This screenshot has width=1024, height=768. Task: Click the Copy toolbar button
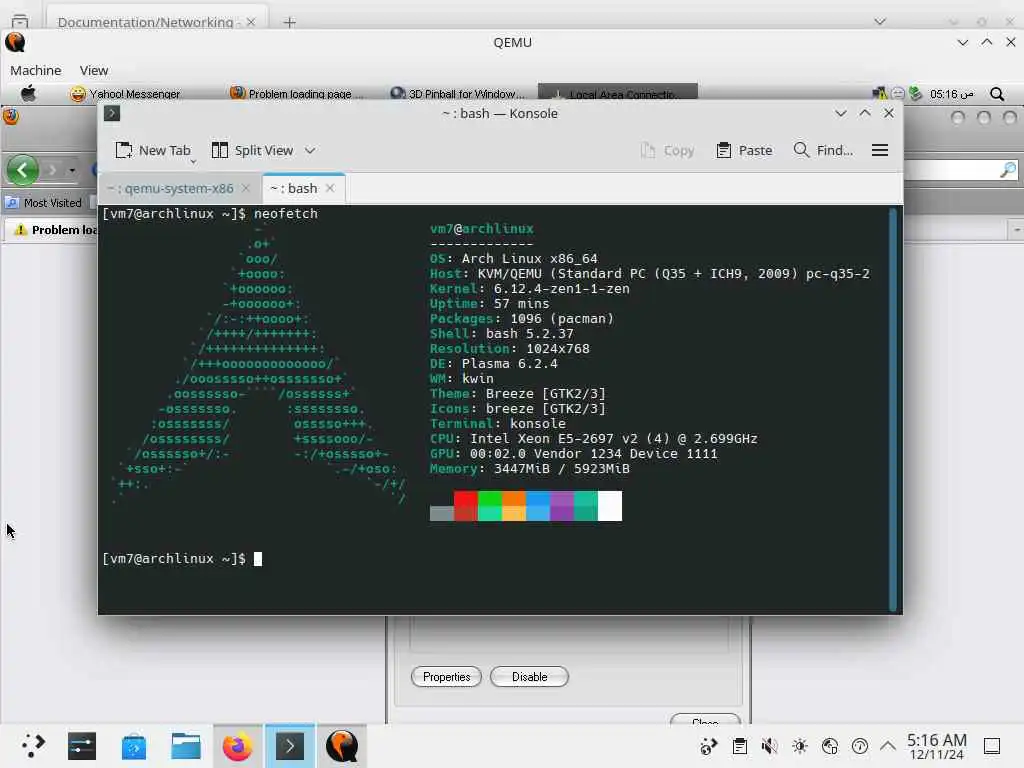[x=667, y=150]
